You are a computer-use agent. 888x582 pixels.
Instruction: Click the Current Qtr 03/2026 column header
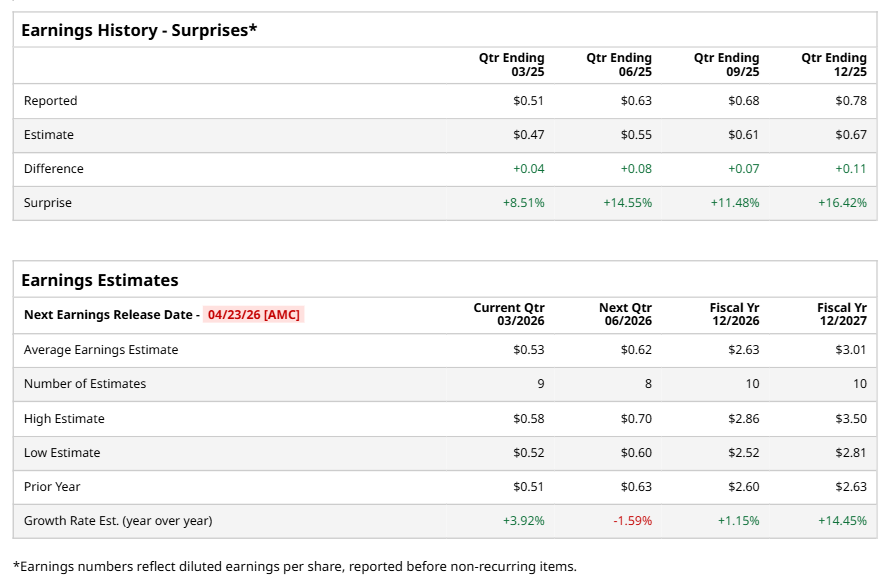(x=509, y=314)
